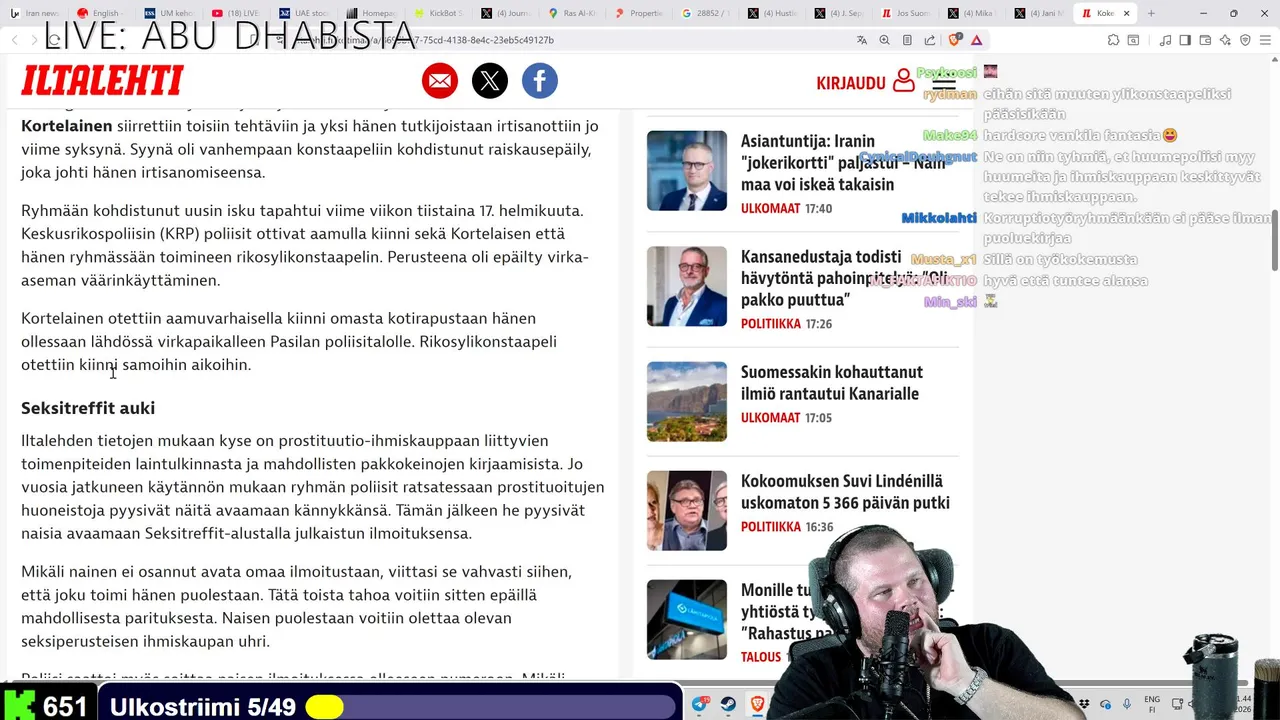Click the browser address bar URL
The width and height of the screenshot is (1280, 720).
[x=560, y=40]
